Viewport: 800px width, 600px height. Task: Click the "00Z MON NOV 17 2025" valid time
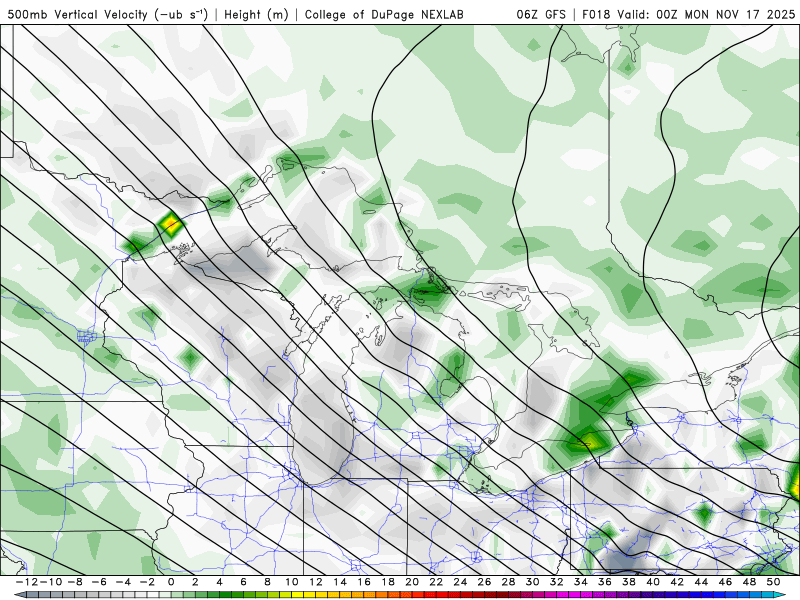(x=726, y=14)
